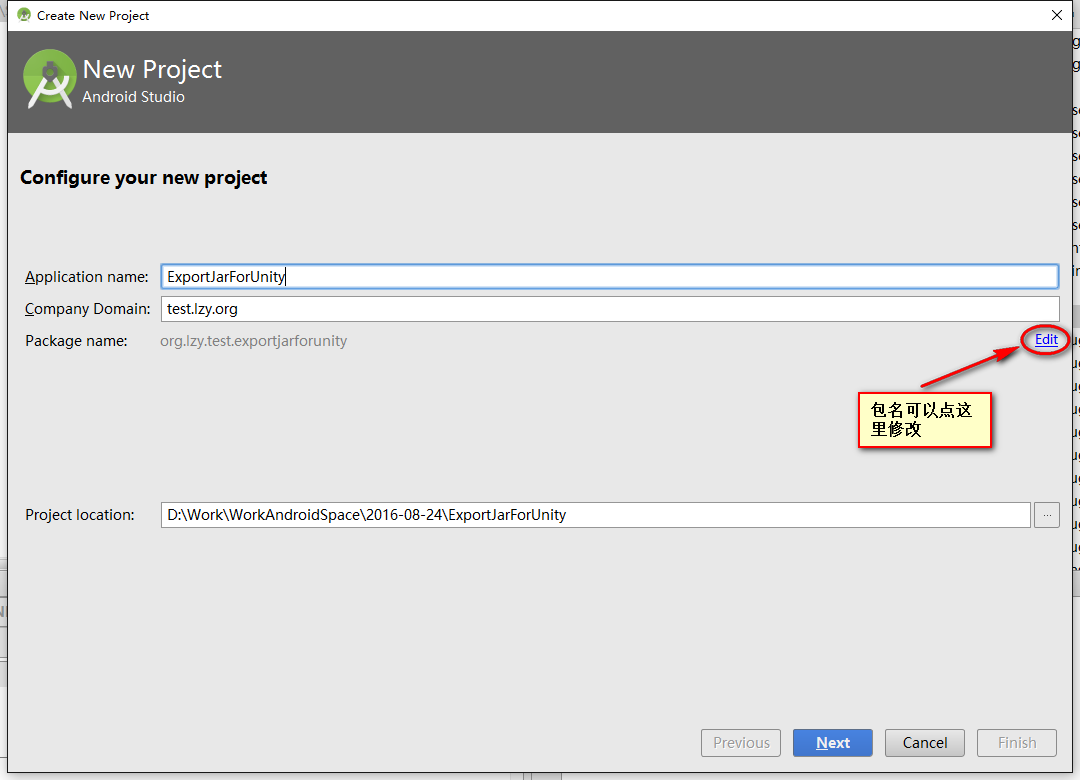Image resolution: width=1080 pixels, height=780 pixels.
Task: Select package name text org.lzy.test.exportjarforunity
Action: [x=253, y=341]
